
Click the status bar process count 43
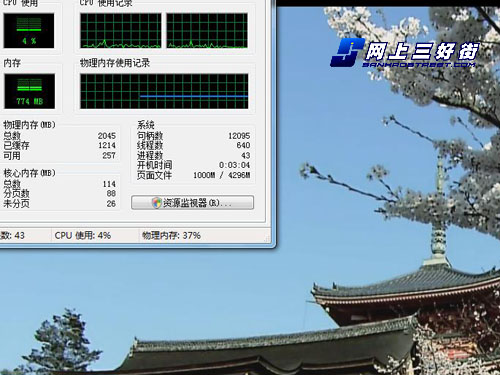pyautogui.click(x=19, y=236)
